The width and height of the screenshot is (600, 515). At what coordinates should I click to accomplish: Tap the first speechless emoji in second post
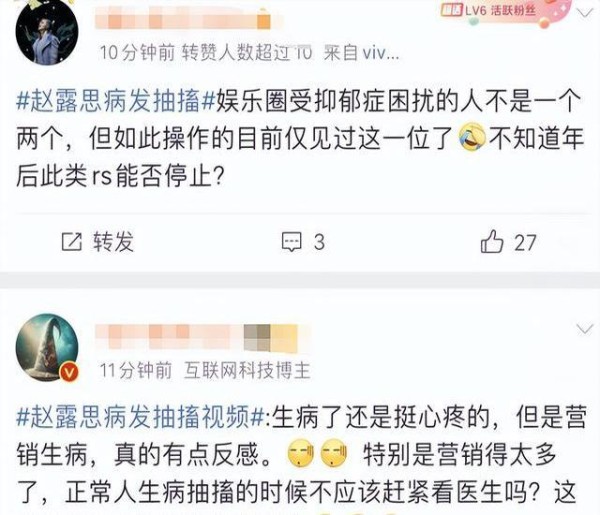tap(301, 454)
